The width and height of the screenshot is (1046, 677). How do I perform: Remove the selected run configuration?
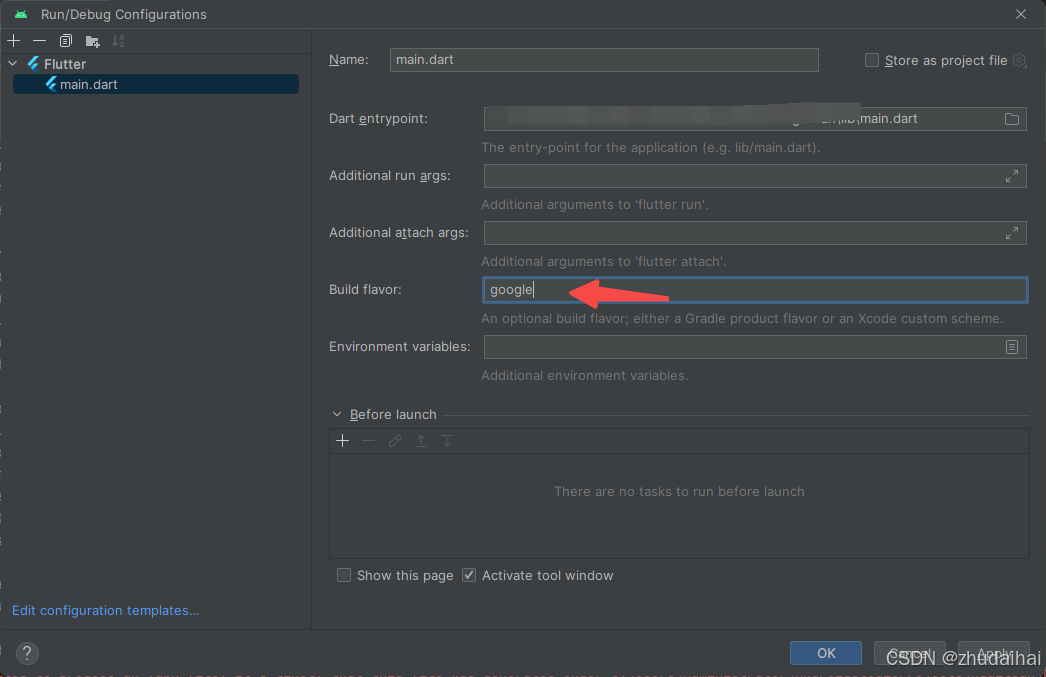click(x=38, y=40)
